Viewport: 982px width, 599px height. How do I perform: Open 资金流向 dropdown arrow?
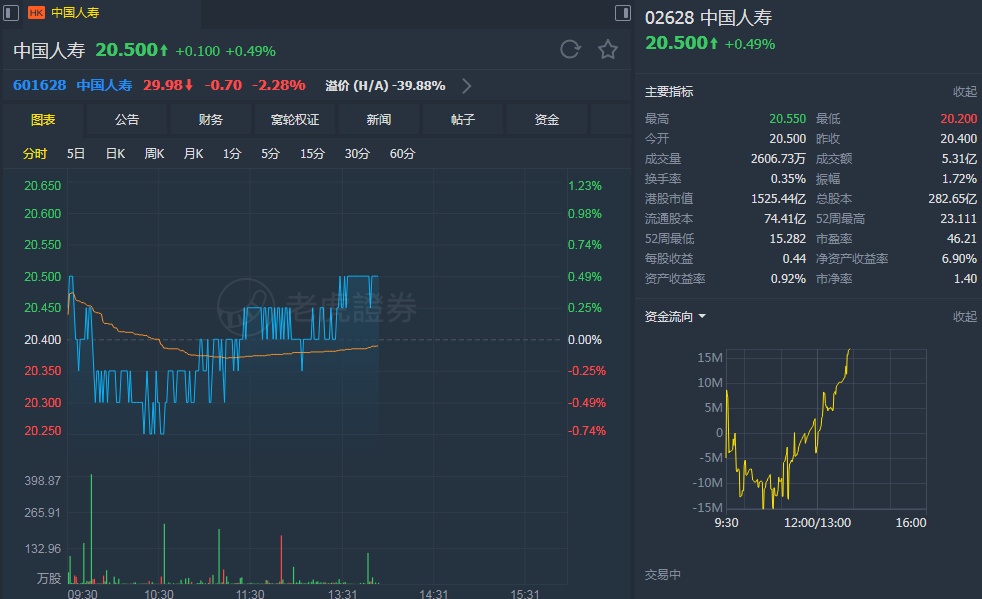coord(702,316)
